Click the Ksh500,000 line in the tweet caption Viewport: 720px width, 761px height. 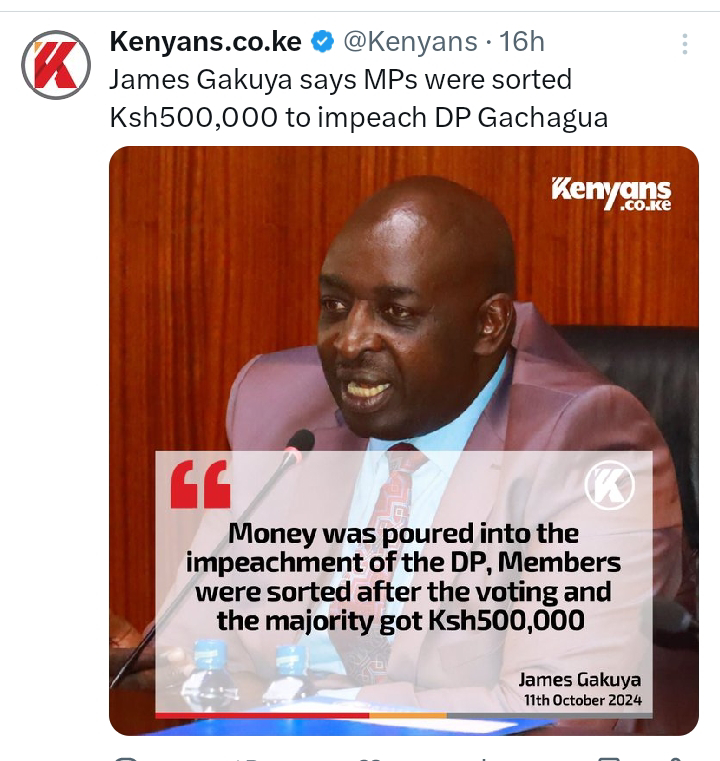point(359,118)
